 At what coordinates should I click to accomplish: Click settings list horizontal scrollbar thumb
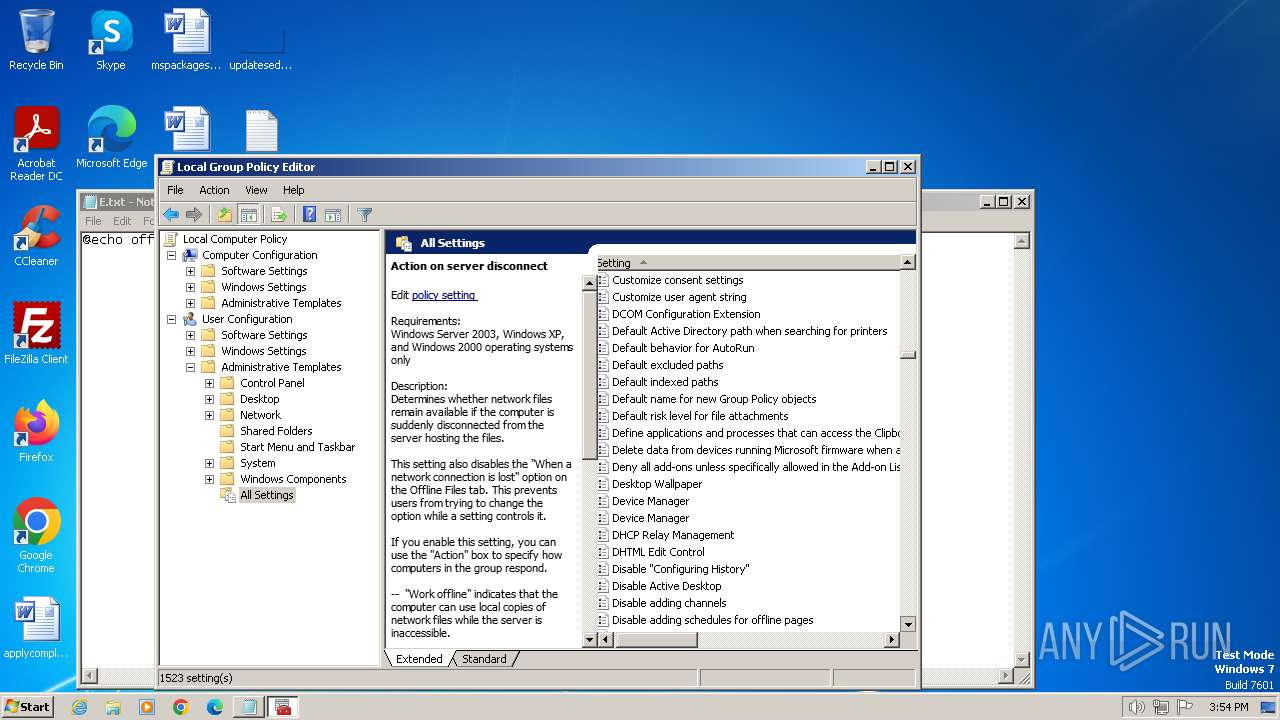coord(656,640)
